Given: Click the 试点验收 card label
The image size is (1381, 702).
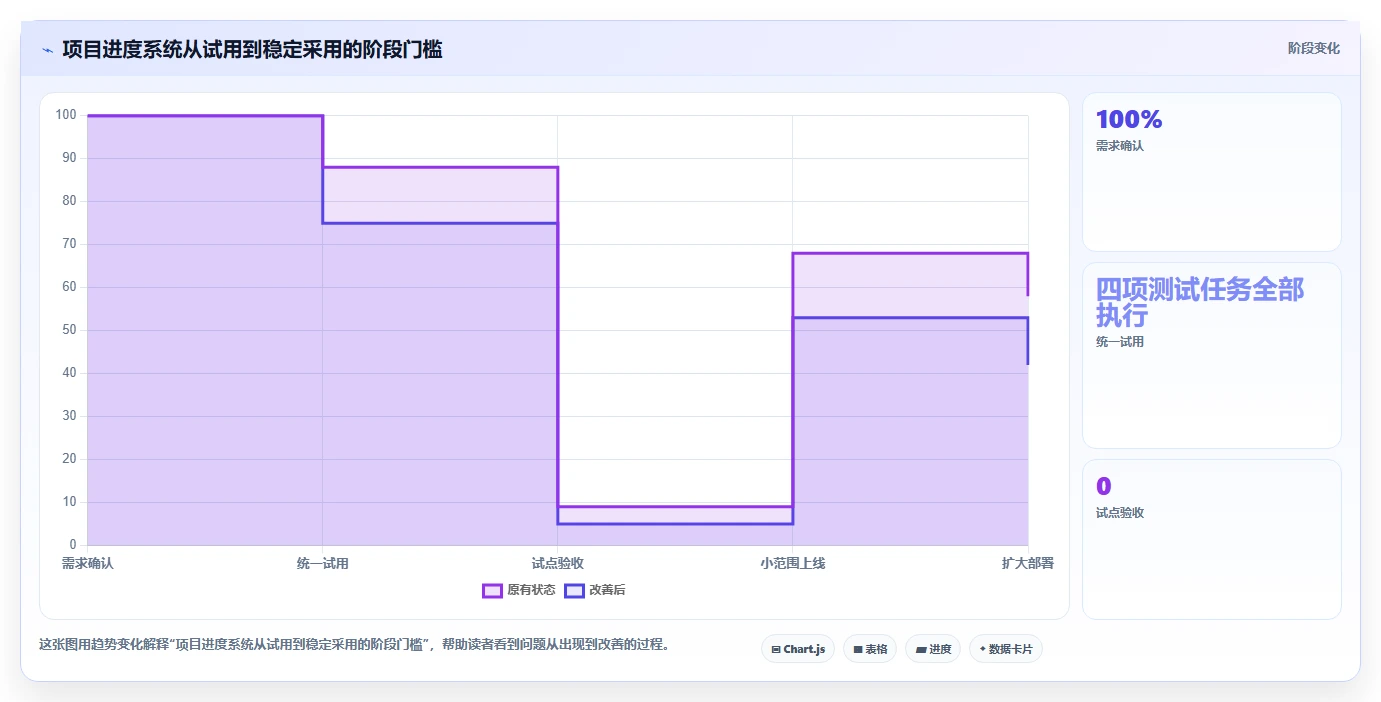Looking at the screenshot, I should coord(1120,513).
